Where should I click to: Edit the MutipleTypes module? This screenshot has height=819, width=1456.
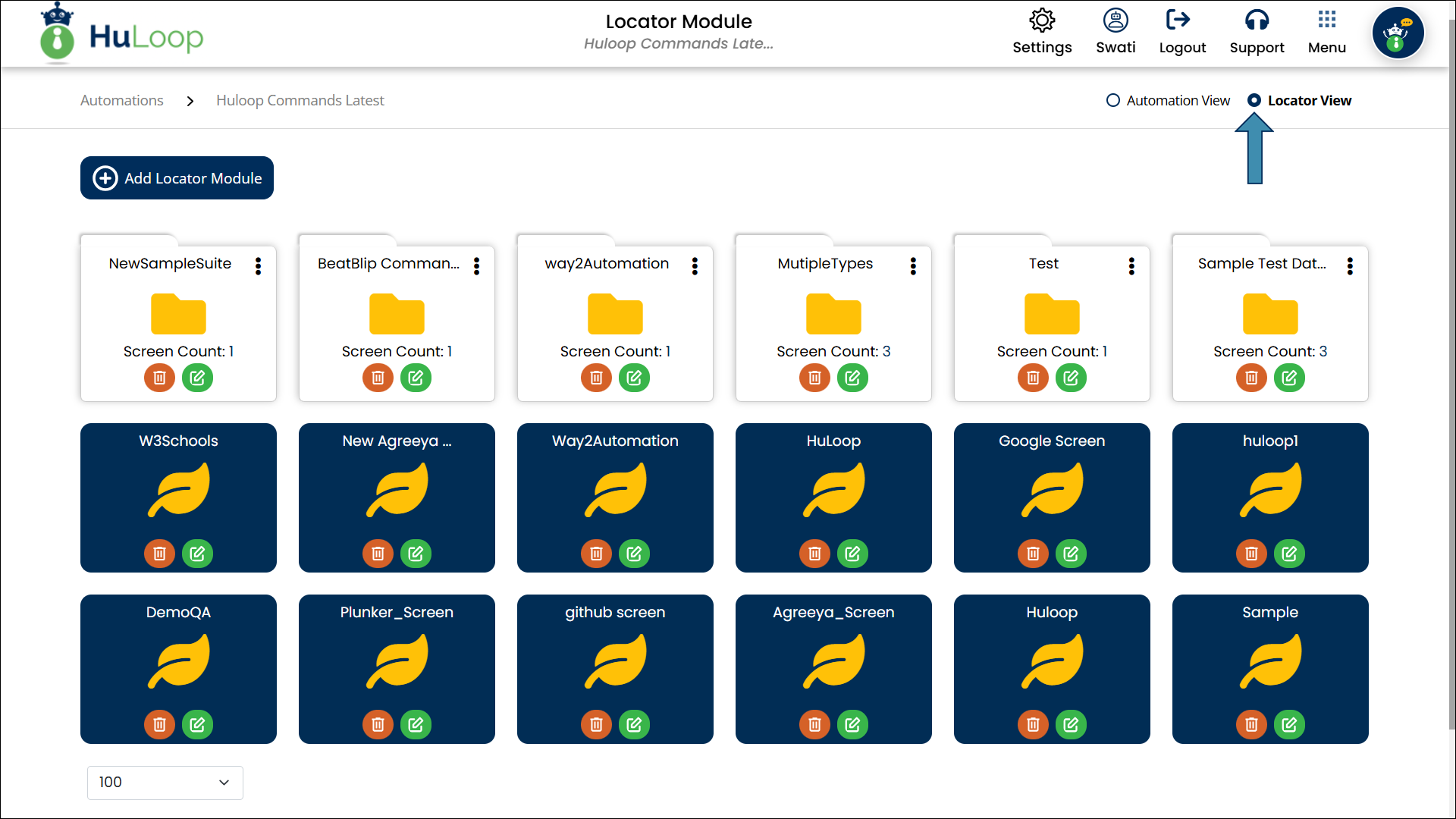[852, 378]
